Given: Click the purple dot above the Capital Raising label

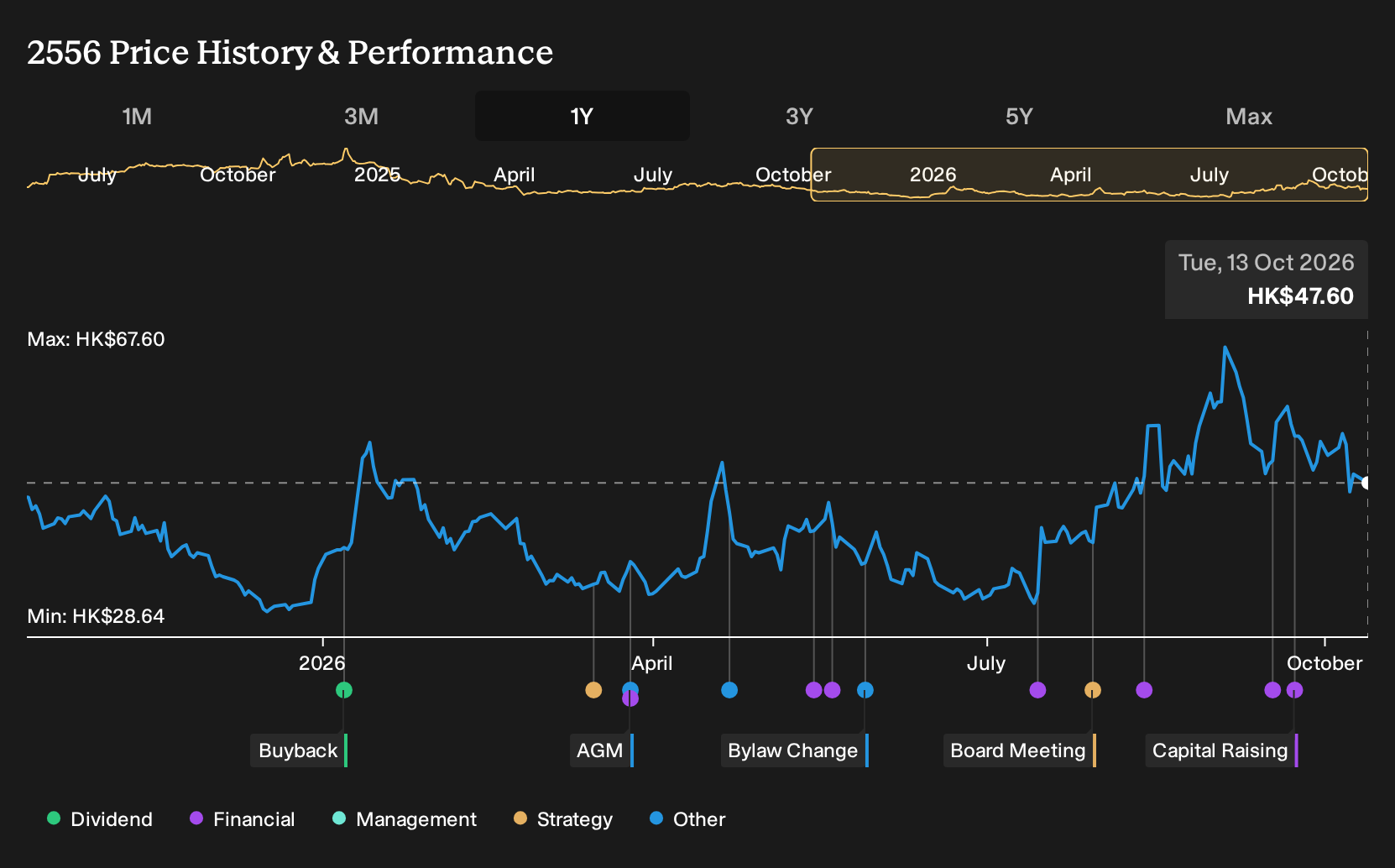Looking at the screenshot, I should 1294,690.
